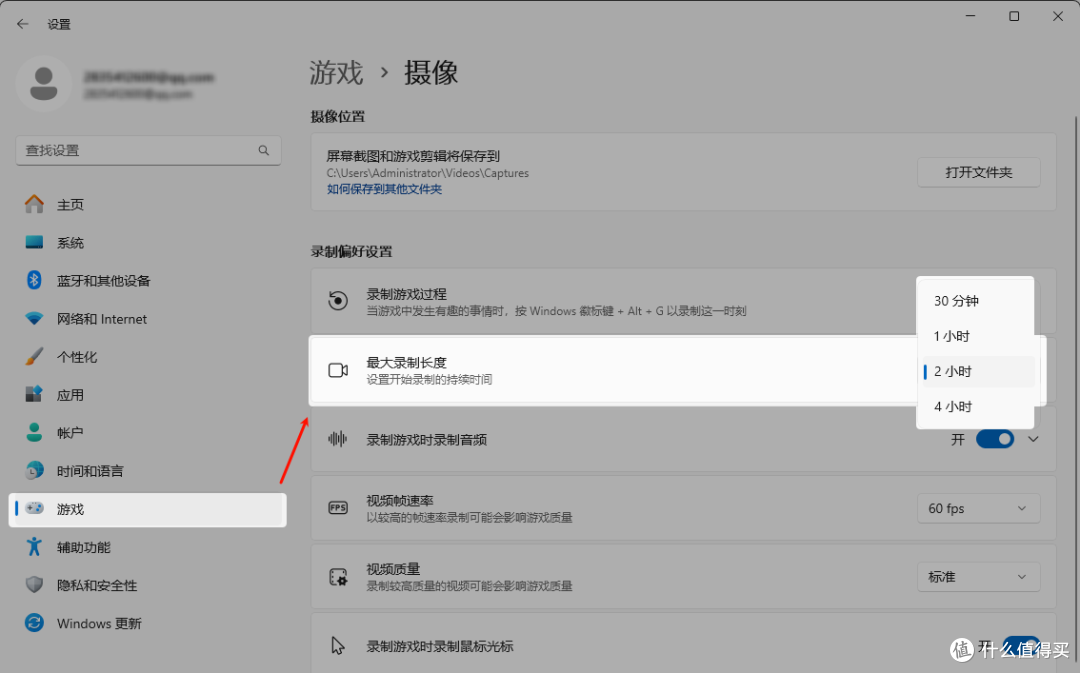Select 4 小时 recording length
Screen dimensions: 1080x673
pos(975,406)
